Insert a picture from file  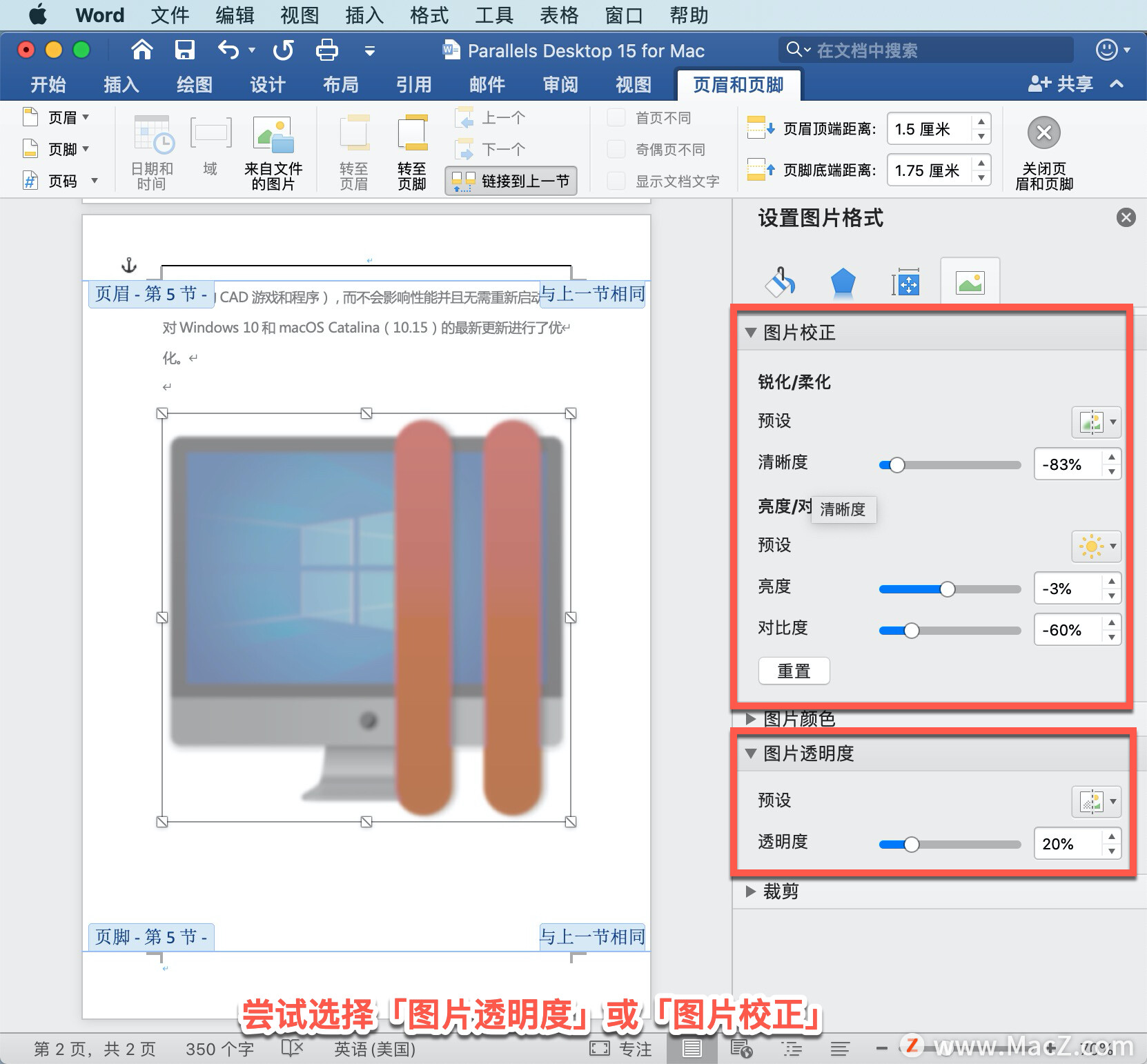tap(273, 150)
